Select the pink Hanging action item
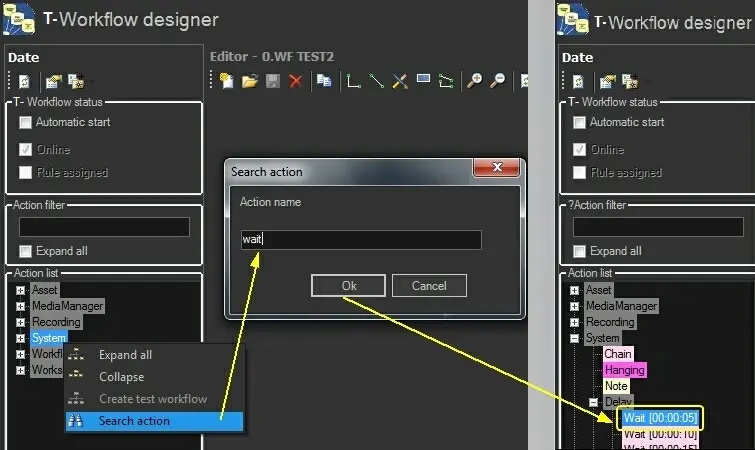Screen dimensions: 755x450 624,370
